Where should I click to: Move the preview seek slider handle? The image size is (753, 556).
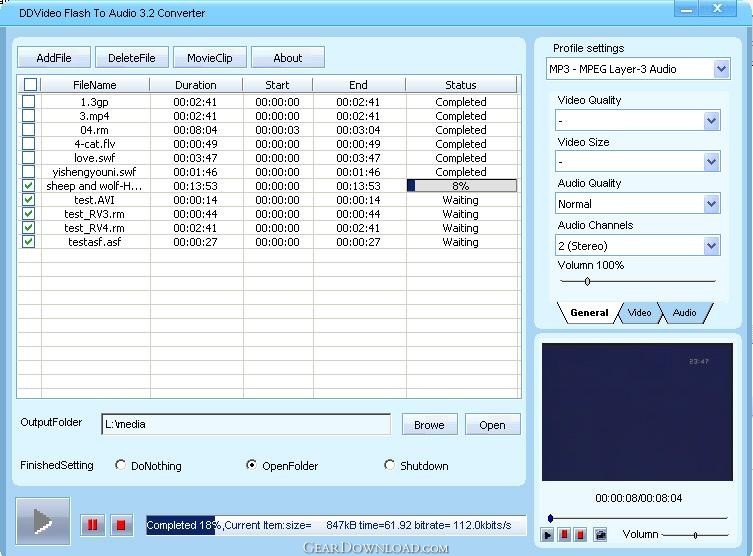550,518
